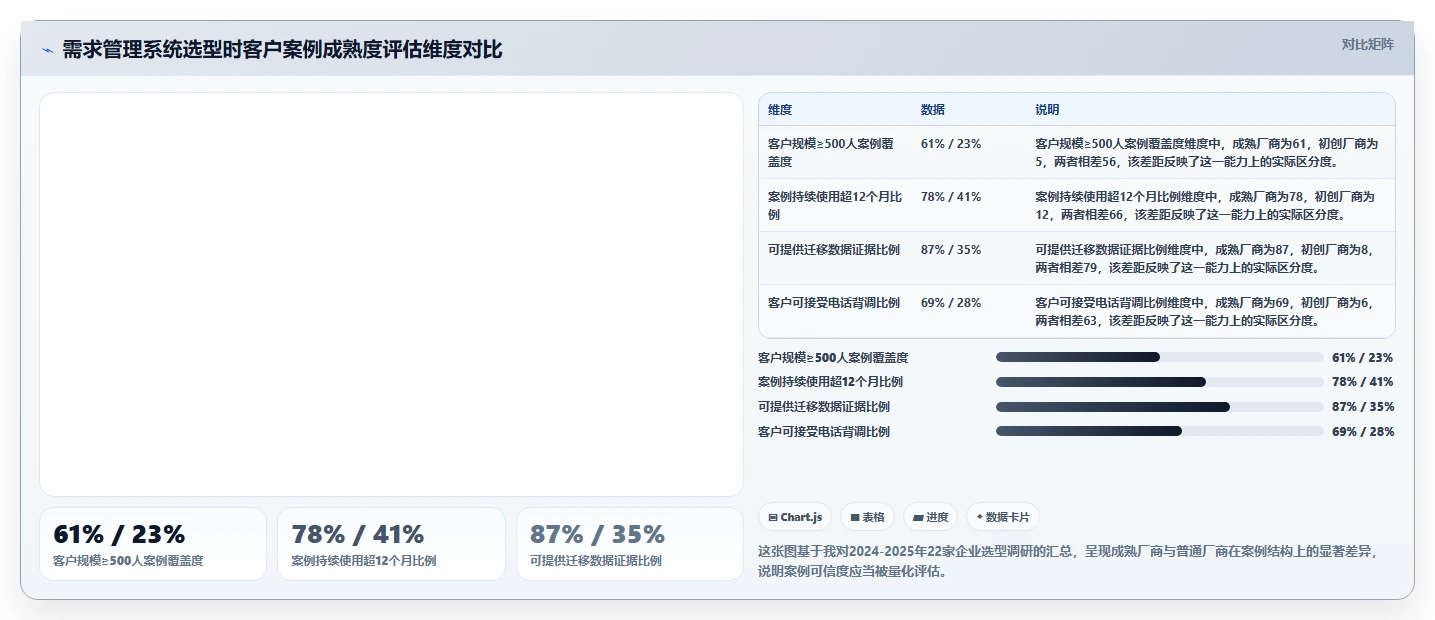Click the 69% / 28% value beside the progress bar

click(x=1363, y=432)
